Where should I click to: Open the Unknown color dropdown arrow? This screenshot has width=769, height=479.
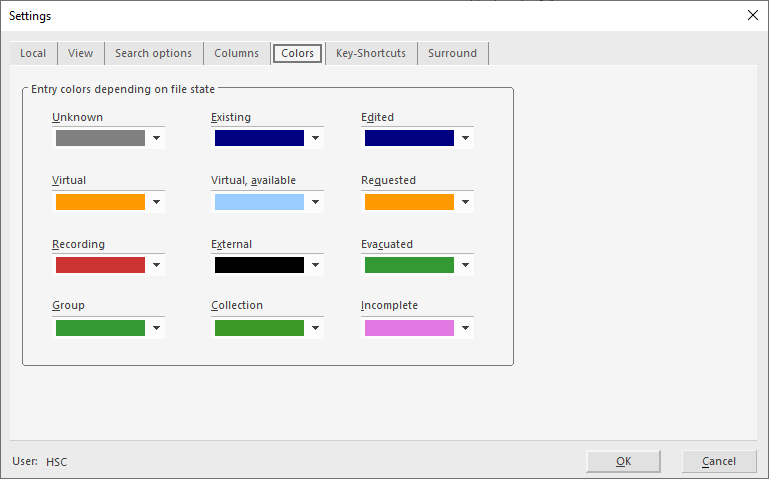tap(156, 139)
